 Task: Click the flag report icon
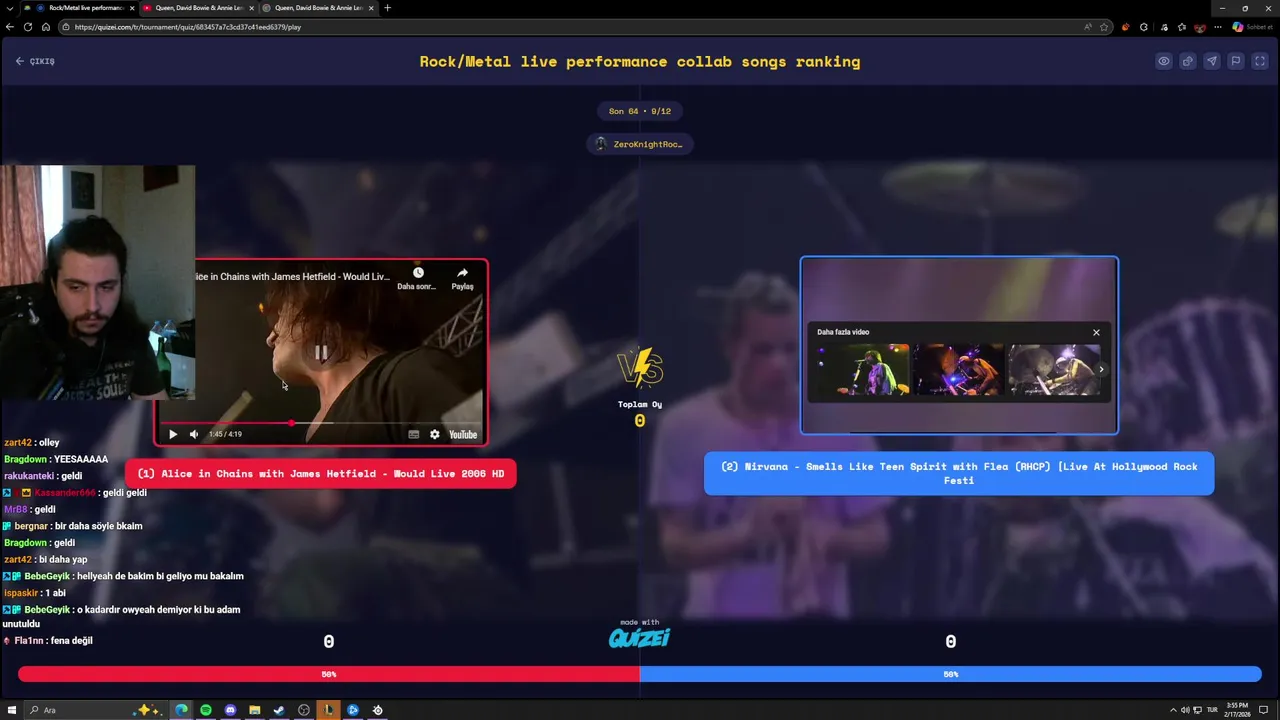click(1236, 61)
